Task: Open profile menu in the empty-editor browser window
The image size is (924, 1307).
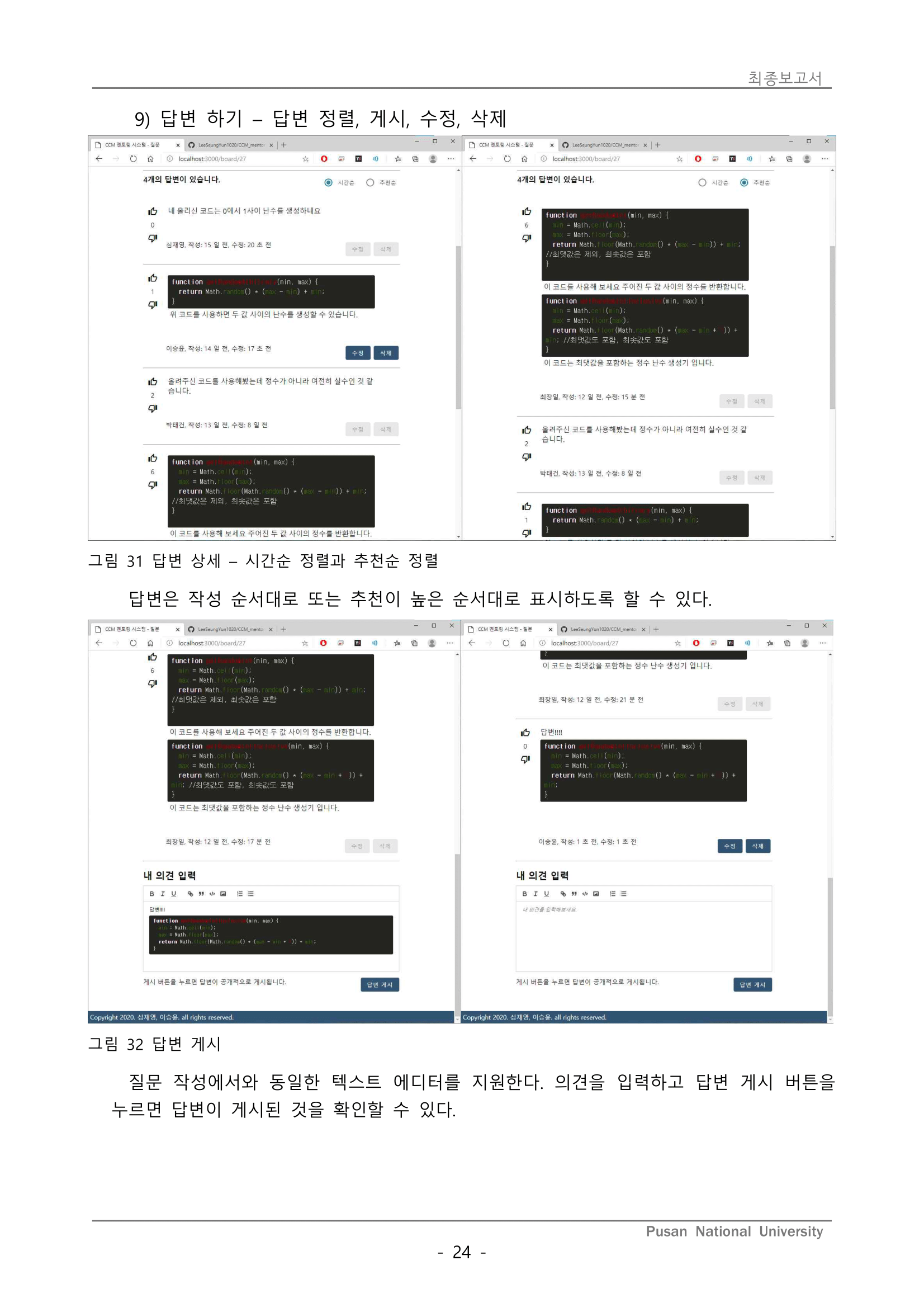Action: click(x=804, y=643)
